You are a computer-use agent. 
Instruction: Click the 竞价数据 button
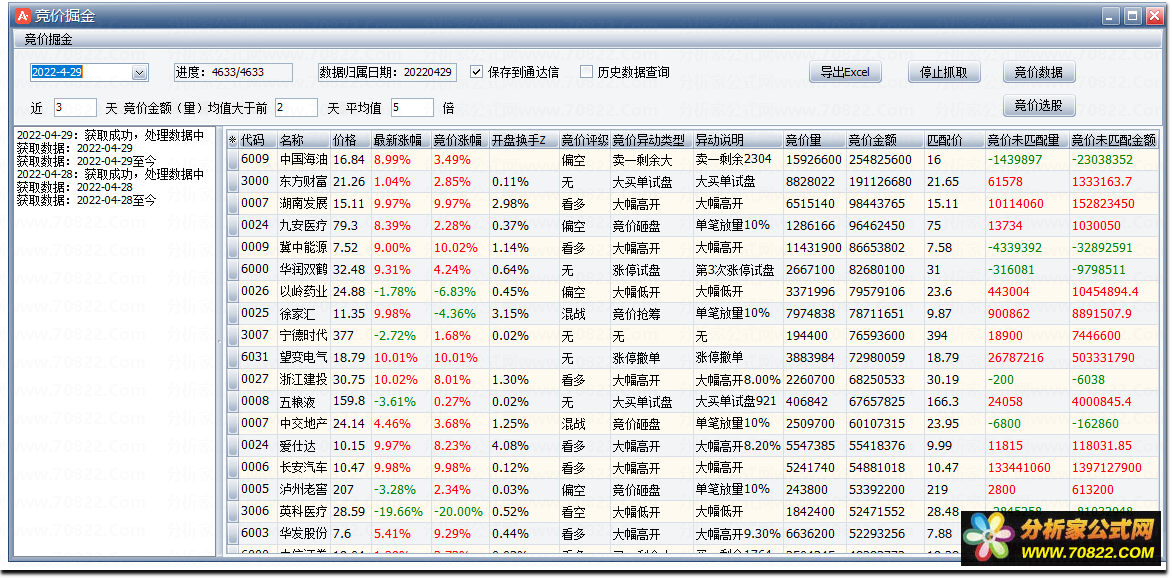coord(1039,73)
